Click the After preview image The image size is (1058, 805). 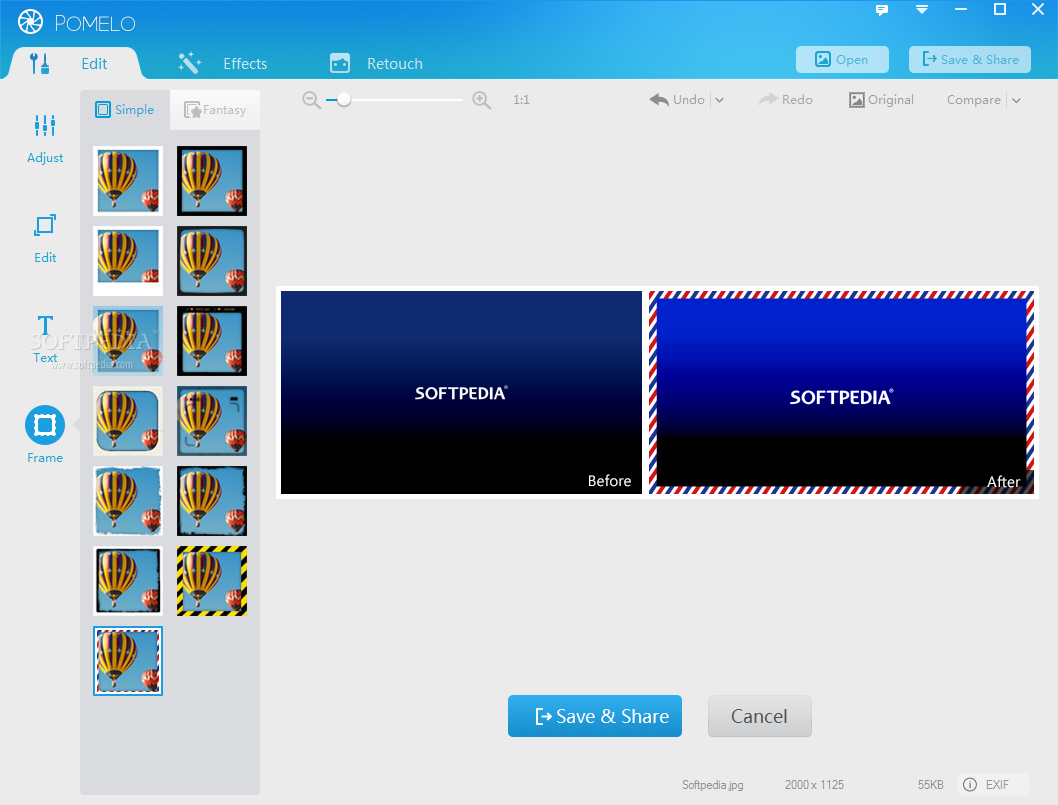841,392
